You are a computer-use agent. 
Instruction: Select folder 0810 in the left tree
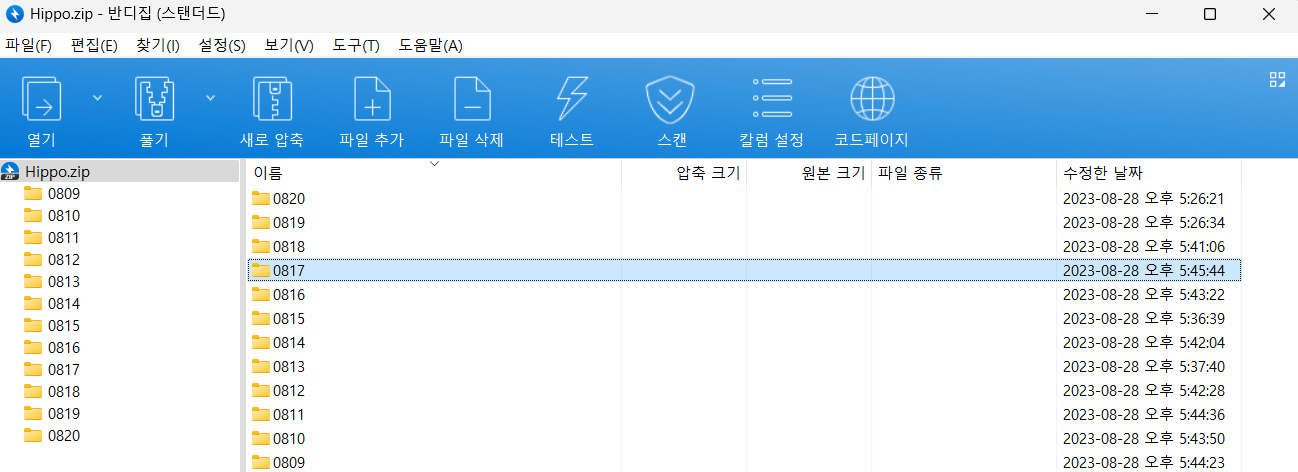pyautogui.click(x=63, y=216)
